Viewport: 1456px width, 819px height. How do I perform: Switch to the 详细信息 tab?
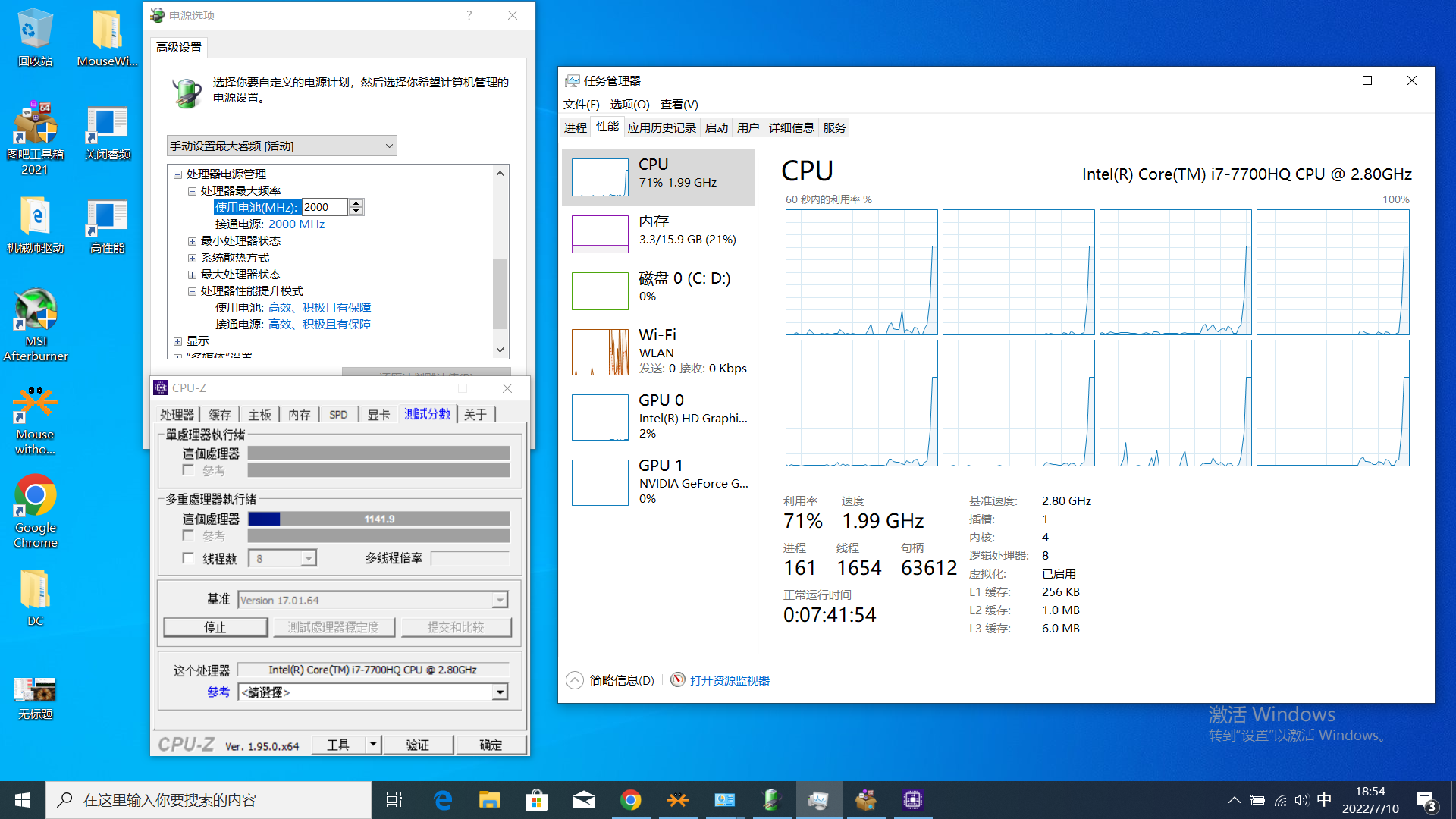coord(791,127)
